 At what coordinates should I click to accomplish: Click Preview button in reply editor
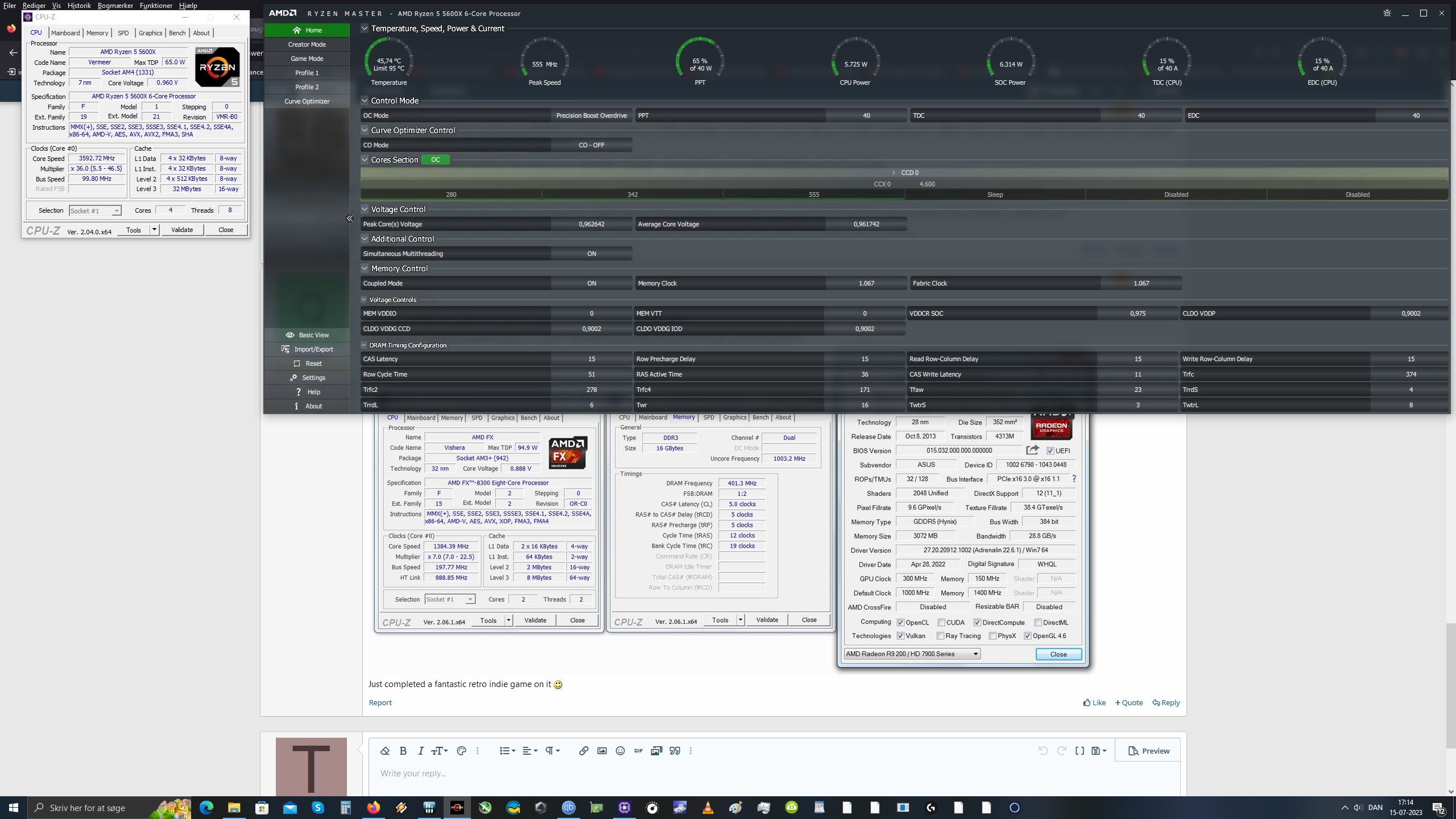click(1148, 751)
